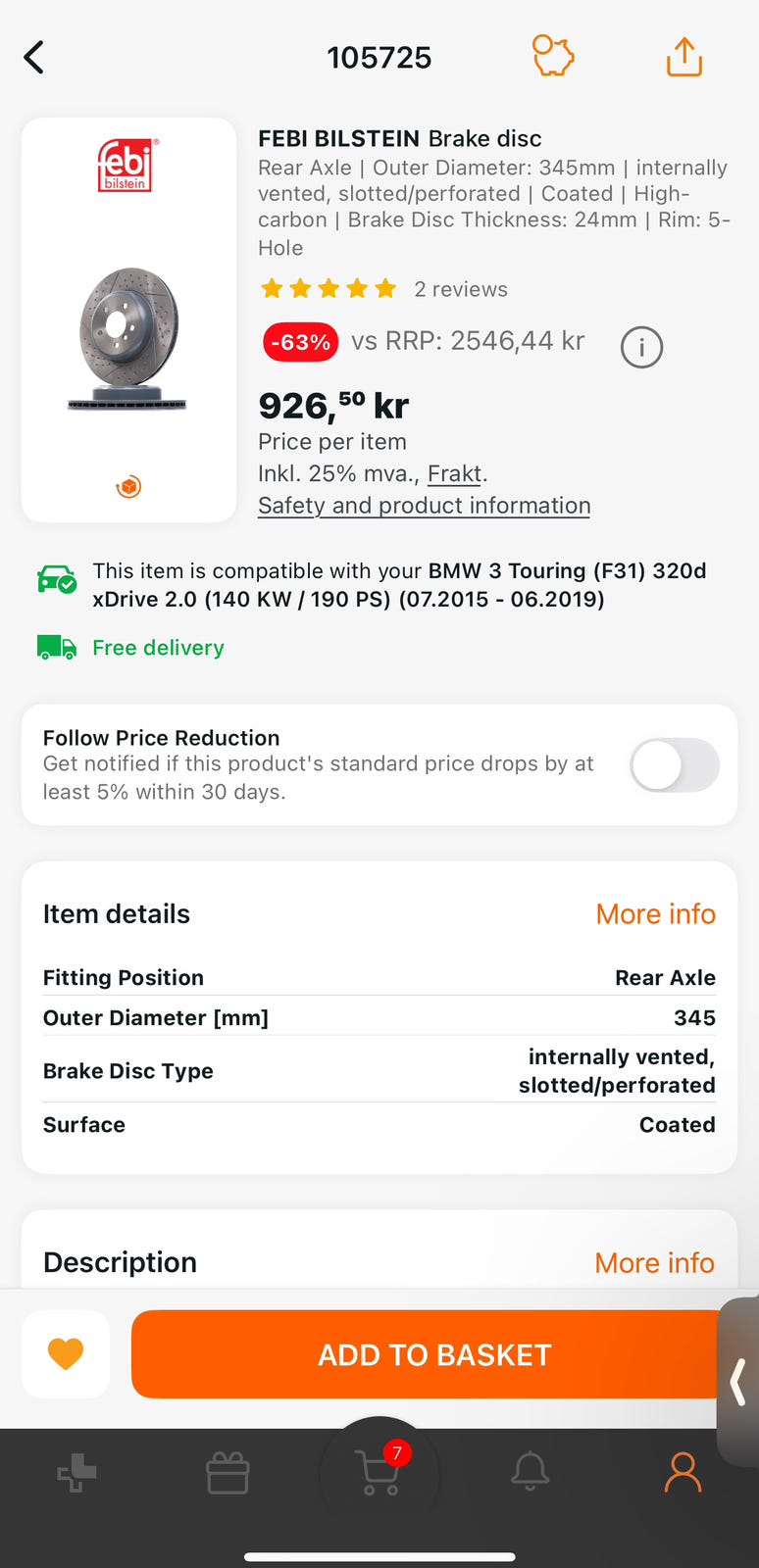This screenshot has width=759, height=1568.
Task: Open the Frakt shipping link
Action: point(454,474)
